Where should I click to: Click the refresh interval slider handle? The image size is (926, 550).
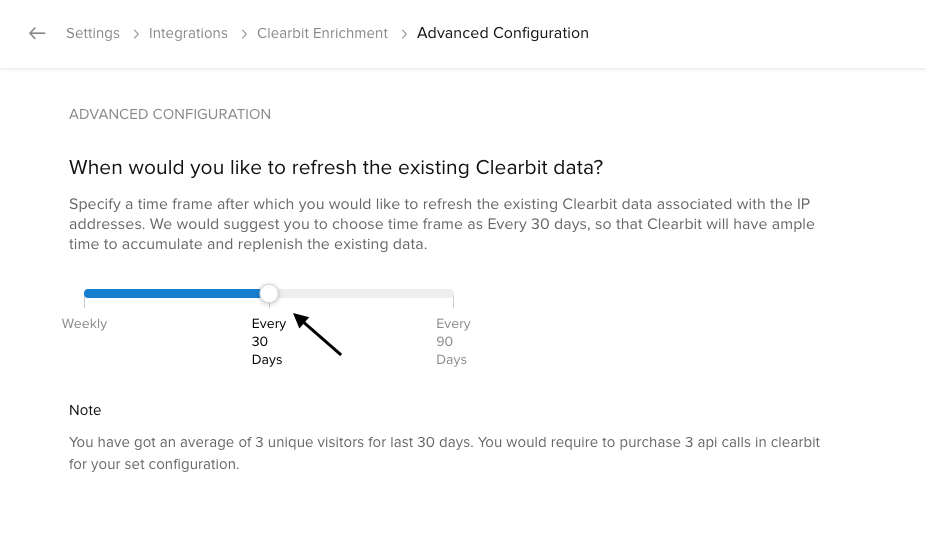pyautogui.click(x=269, y=293)
